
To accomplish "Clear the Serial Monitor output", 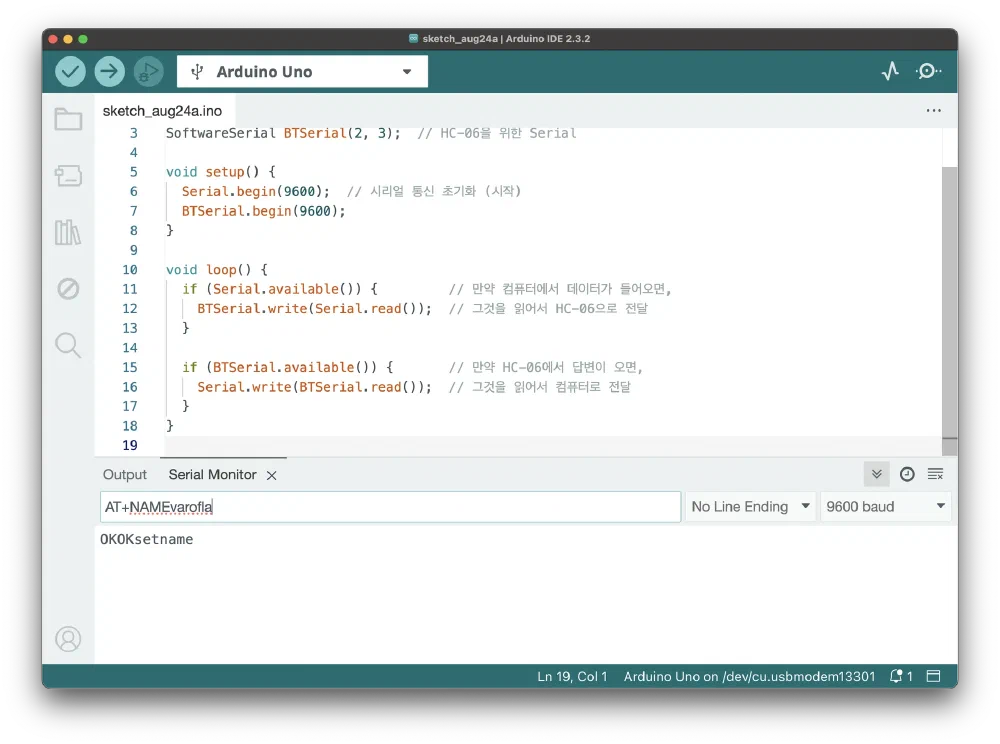I will [x=935, y=474].
